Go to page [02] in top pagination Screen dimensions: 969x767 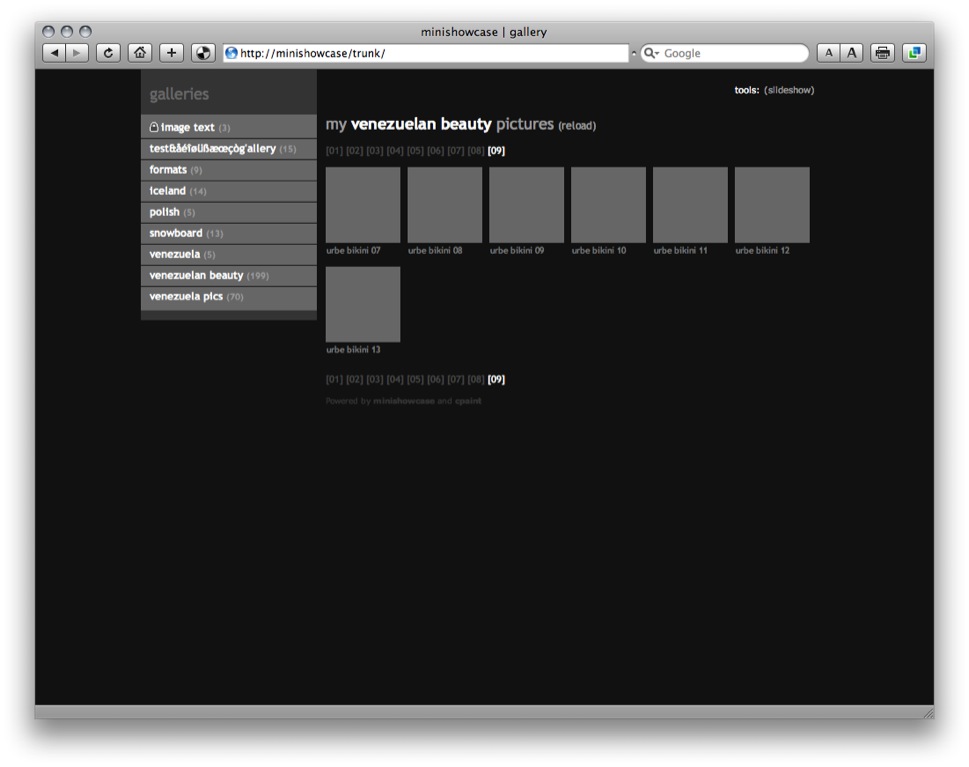point(355,150)
